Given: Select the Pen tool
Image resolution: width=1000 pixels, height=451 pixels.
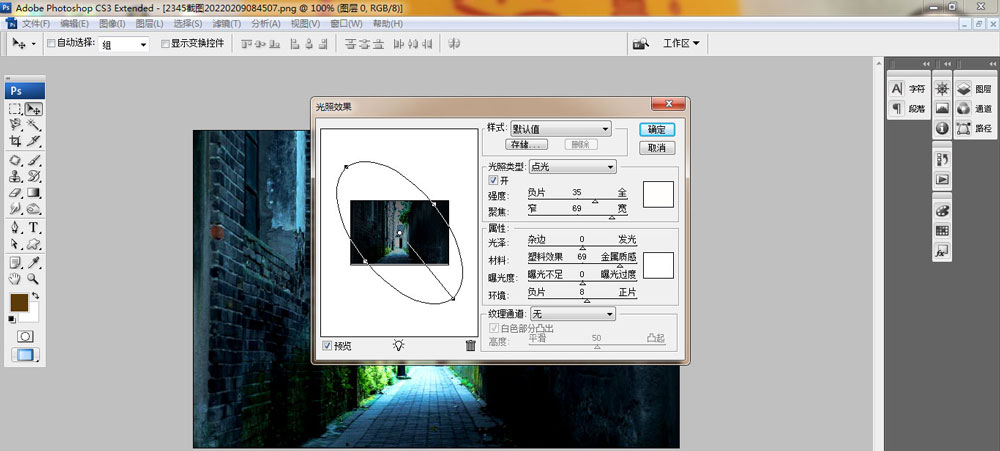Looking at the screenshot, I should click(x=16, y=228).
